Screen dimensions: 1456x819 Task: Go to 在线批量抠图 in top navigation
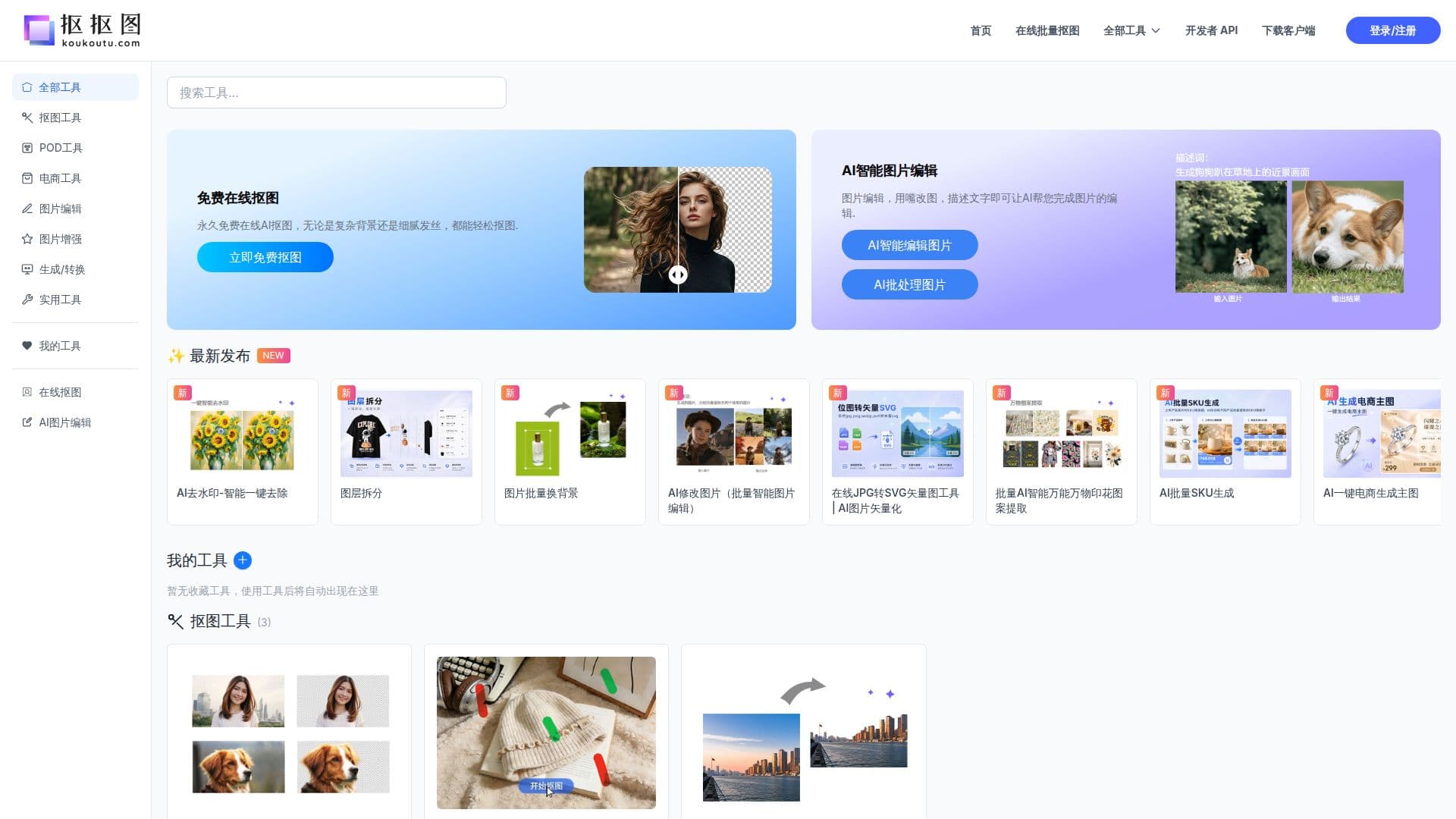[x=1047, y=30]
